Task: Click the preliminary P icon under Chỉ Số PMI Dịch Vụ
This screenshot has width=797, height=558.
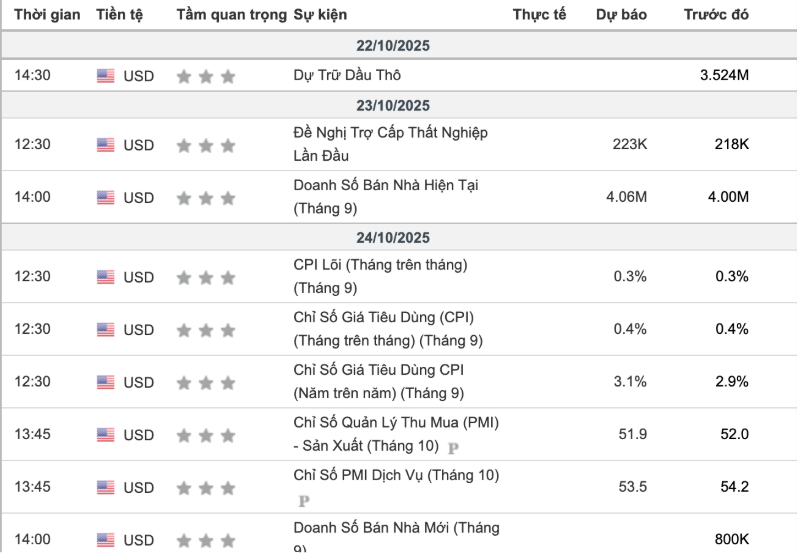Action: [304, 500]
